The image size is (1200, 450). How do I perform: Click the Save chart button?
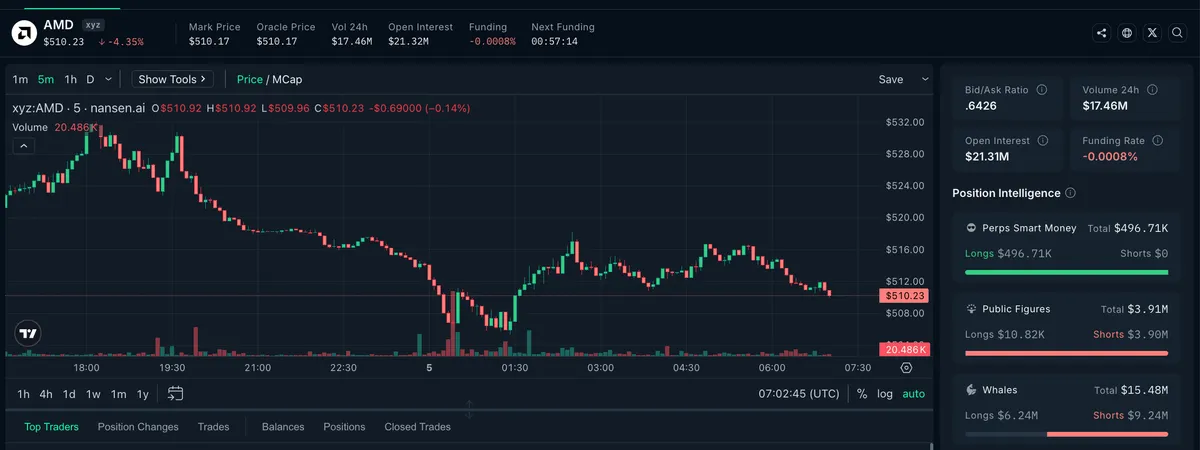pyautogui.click(x=891, y=79)
